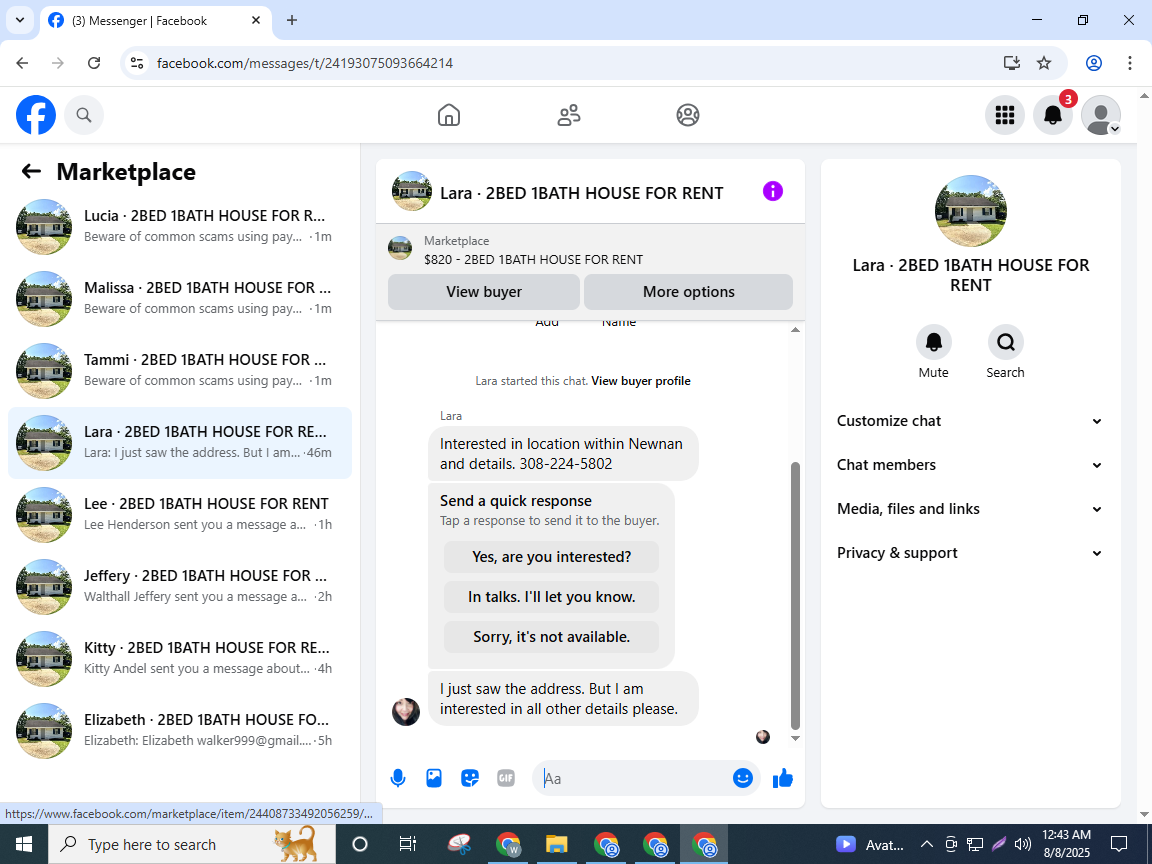Select the Messenger | Facebook tab
The height and width of the screenshot is (864, 1152).
(x=156, y=21)
